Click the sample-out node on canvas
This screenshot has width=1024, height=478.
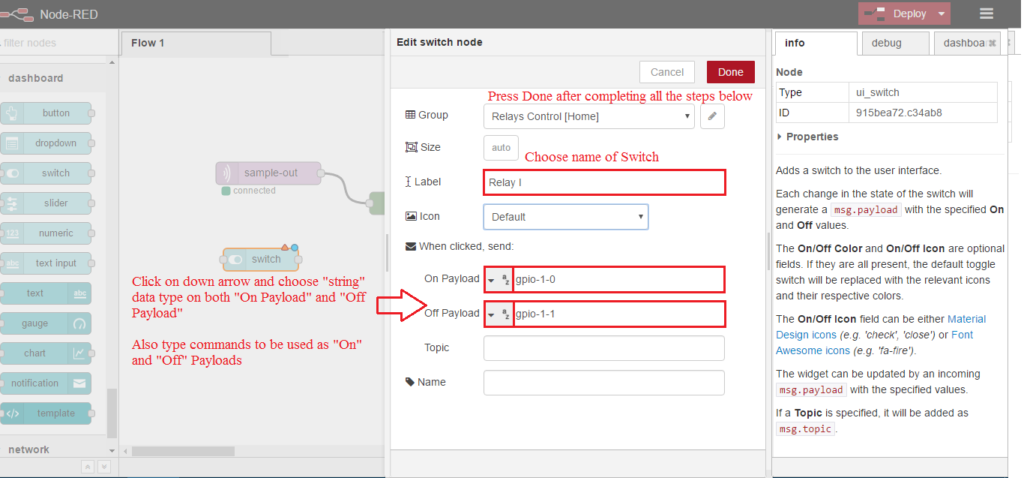[269, 173]
